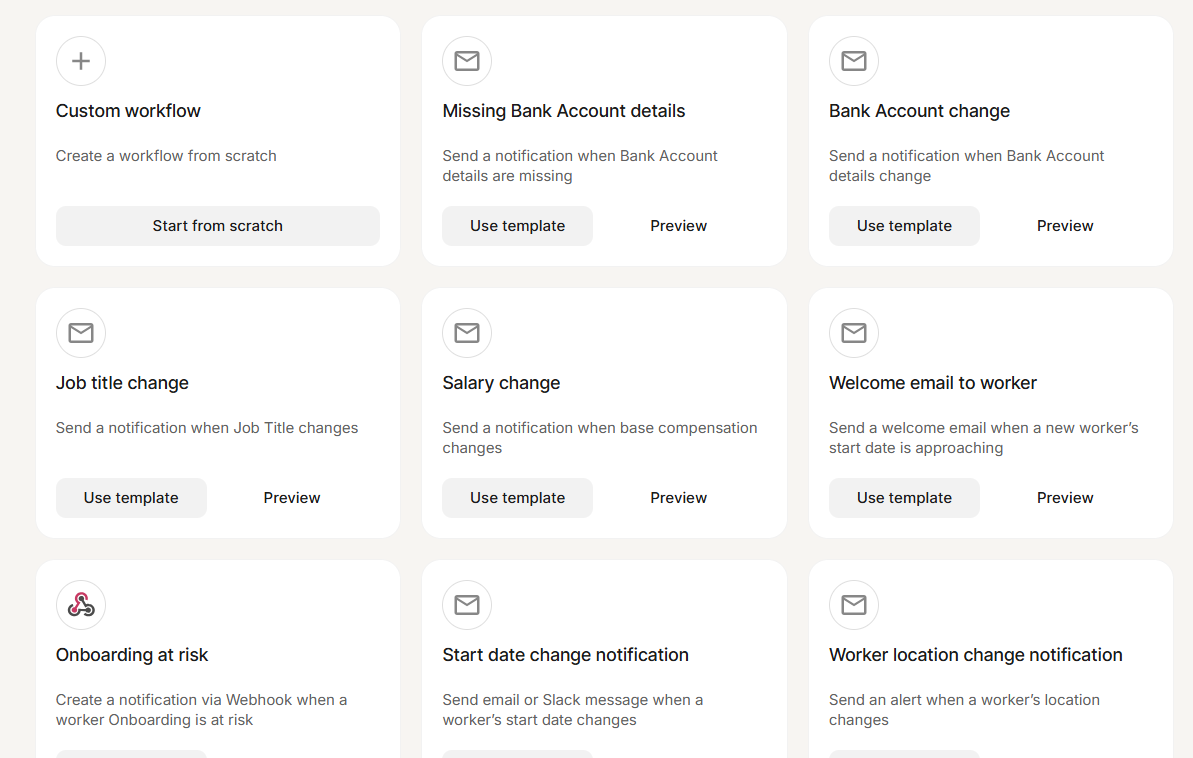Click the envelope icon on Bank Account change
The height and width of the screenshot is (758, 1193).
pyautogui.click(x=853, y=61)
